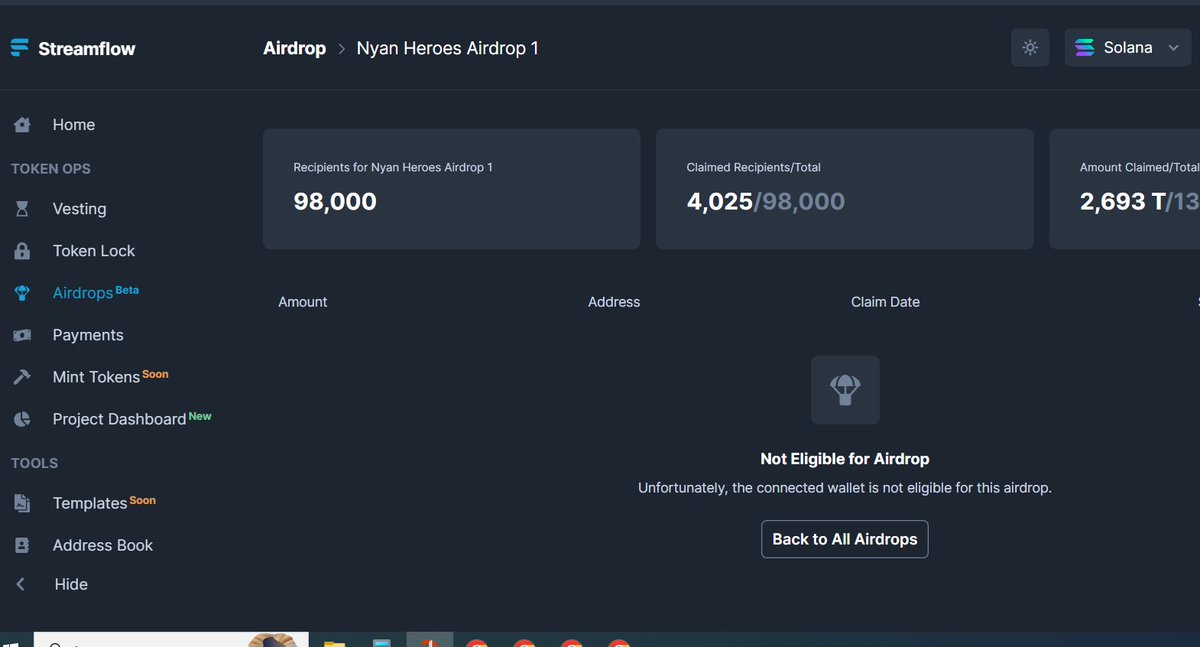Open Project Dashboard via pie chart icon

click(21, 419)
